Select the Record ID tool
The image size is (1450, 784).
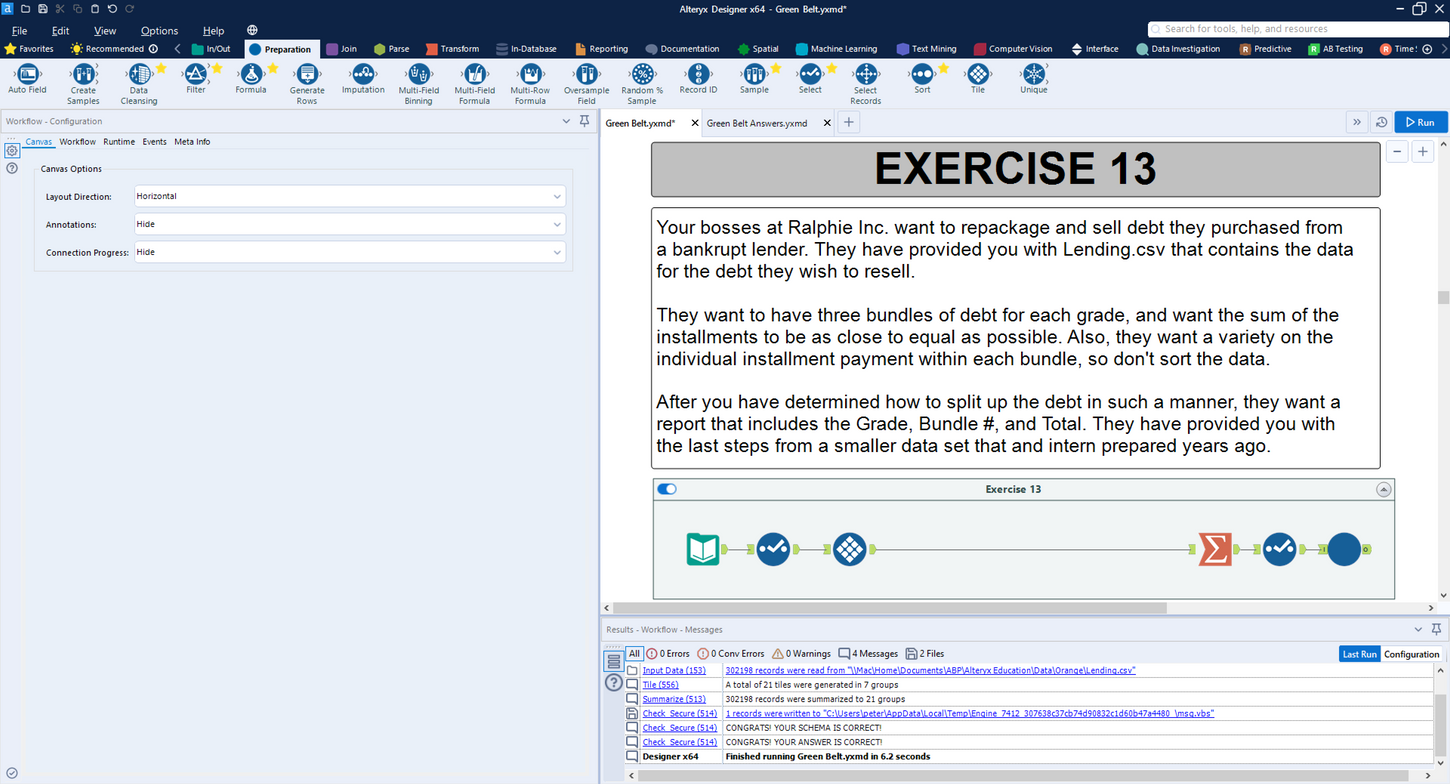(698, 80)
